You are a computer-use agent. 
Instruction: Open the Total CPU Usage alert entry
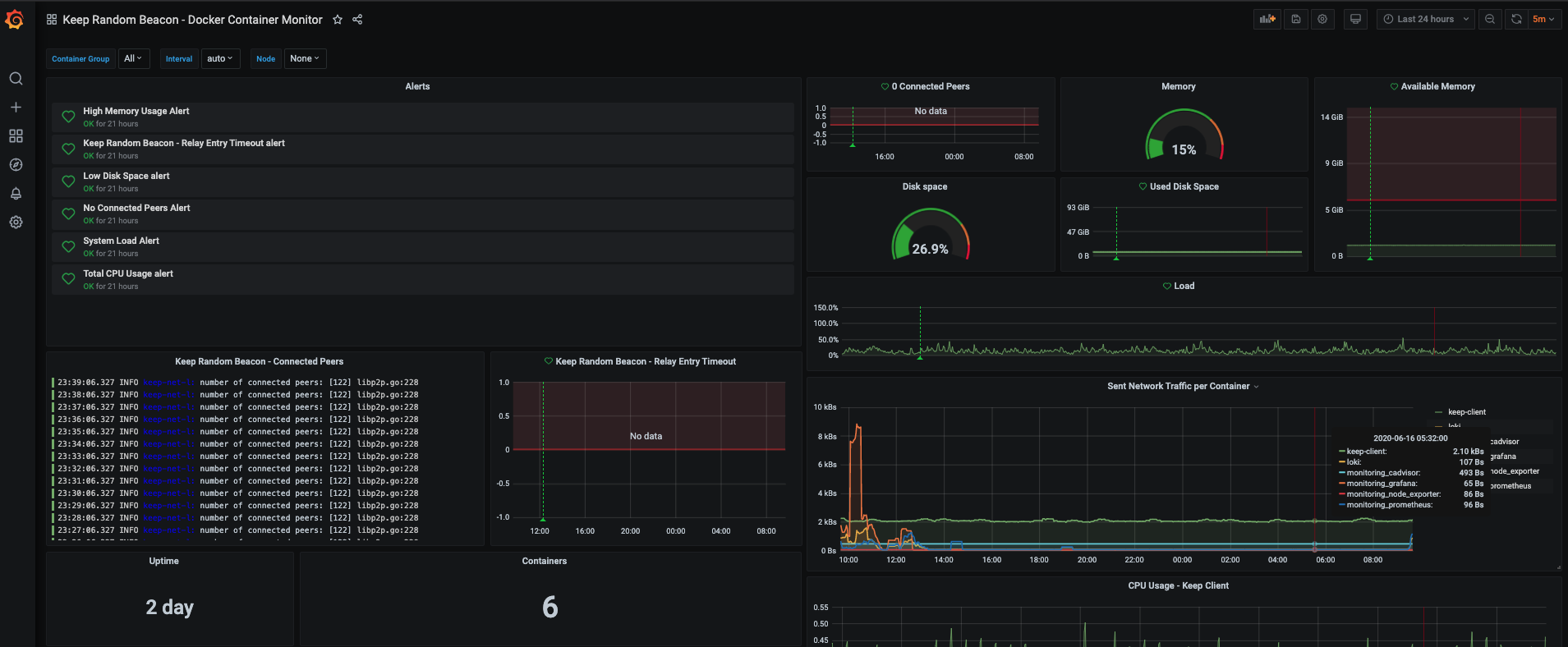(423, 279)
